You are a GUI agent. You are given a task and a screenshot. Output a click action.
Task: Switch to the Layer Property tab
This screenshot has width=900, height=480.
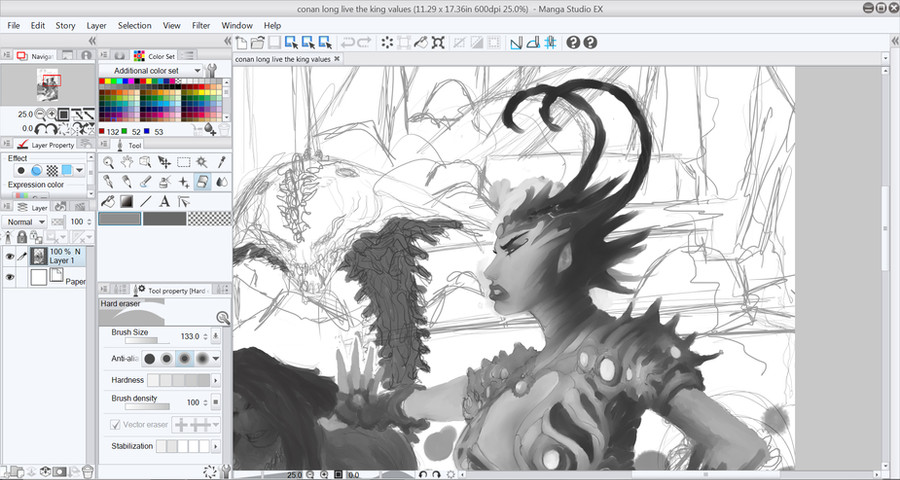pos(46,145)
